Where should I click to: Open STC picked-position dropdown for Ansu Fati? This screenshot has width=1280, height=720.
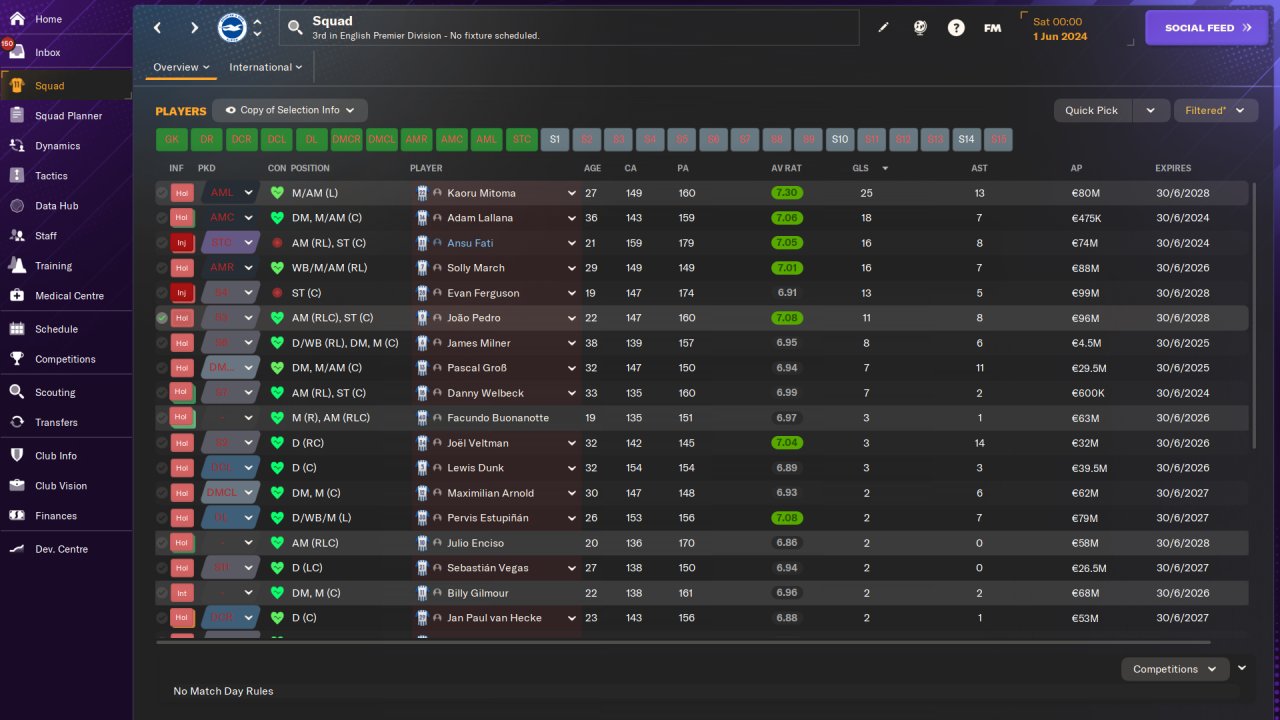coord(248,243)
